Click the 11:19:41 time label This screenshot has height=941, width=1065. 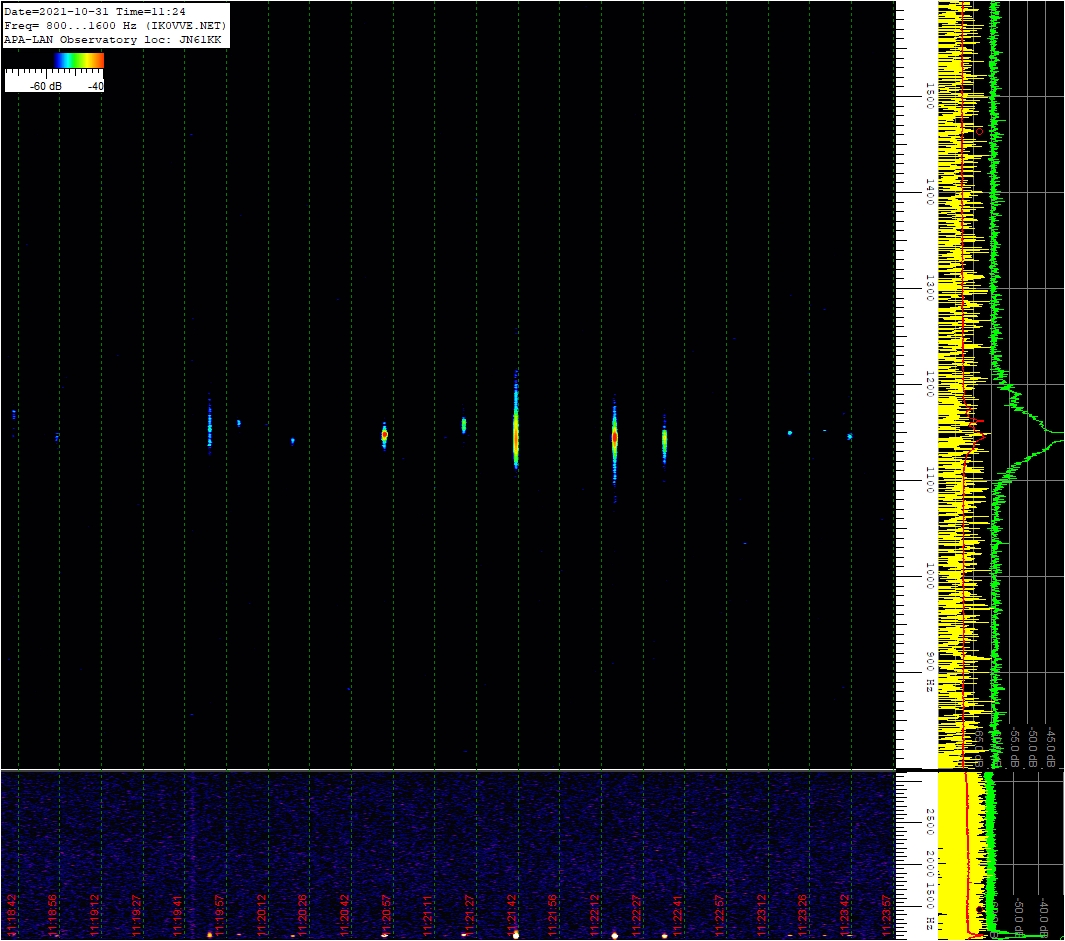click(178, 915)
